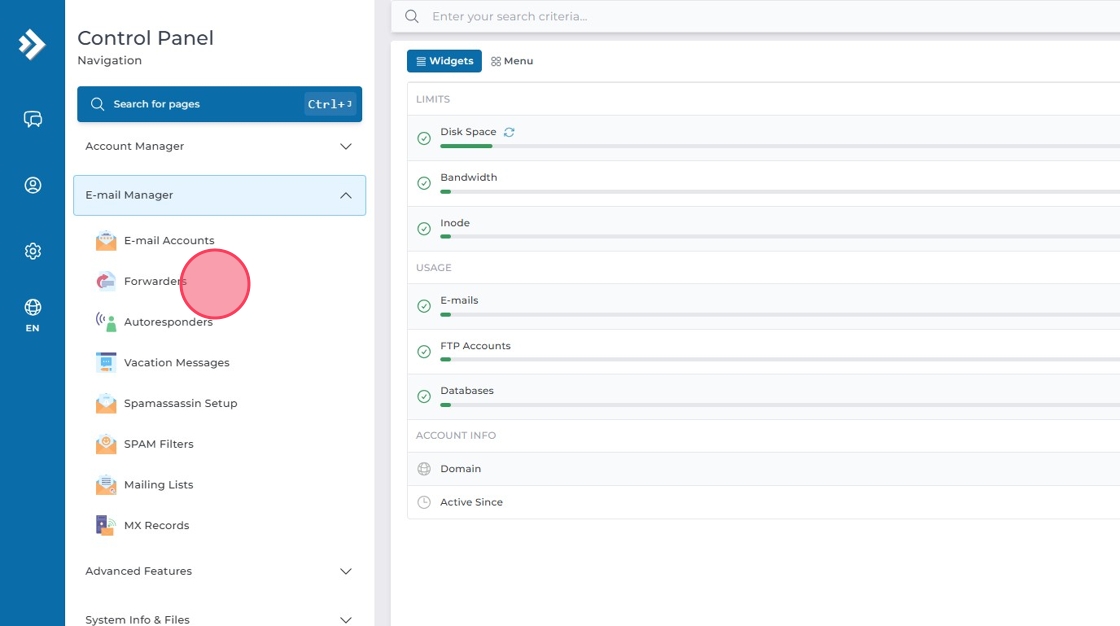
Task: Open the Autoresponders icon
Action: point(106,322)
